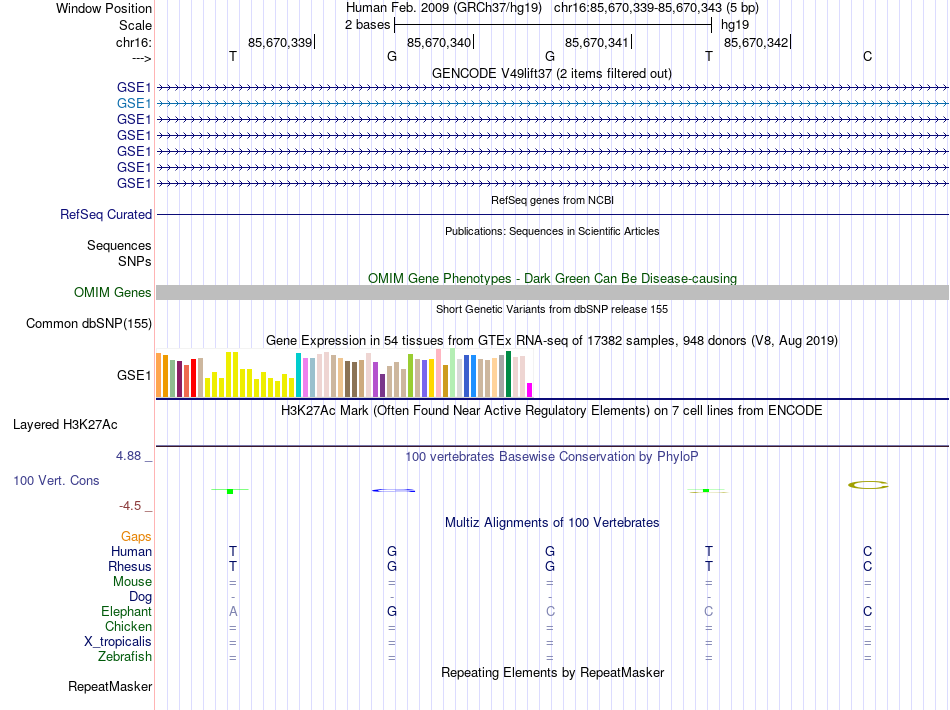This screenshot has width=950, height=710.
Task: Click 'Human Feb. 2009 (GRCh37/hg19)' text
Action: pos(446,8)
